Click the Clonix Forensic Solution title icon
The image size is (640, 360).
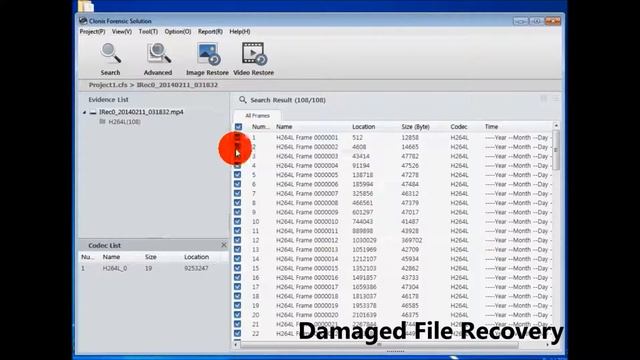(x=83, y=21)
